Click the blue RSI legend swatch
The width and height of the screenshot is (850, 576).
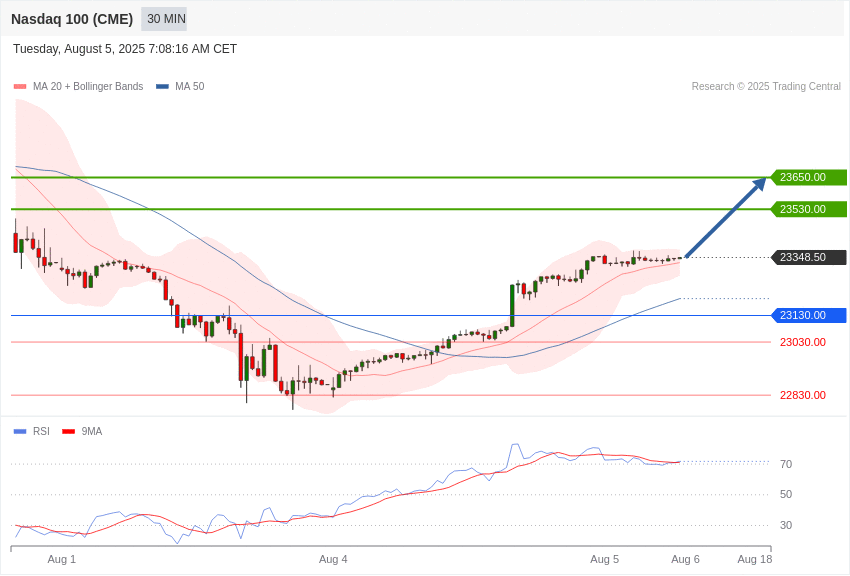coord(20,431)
